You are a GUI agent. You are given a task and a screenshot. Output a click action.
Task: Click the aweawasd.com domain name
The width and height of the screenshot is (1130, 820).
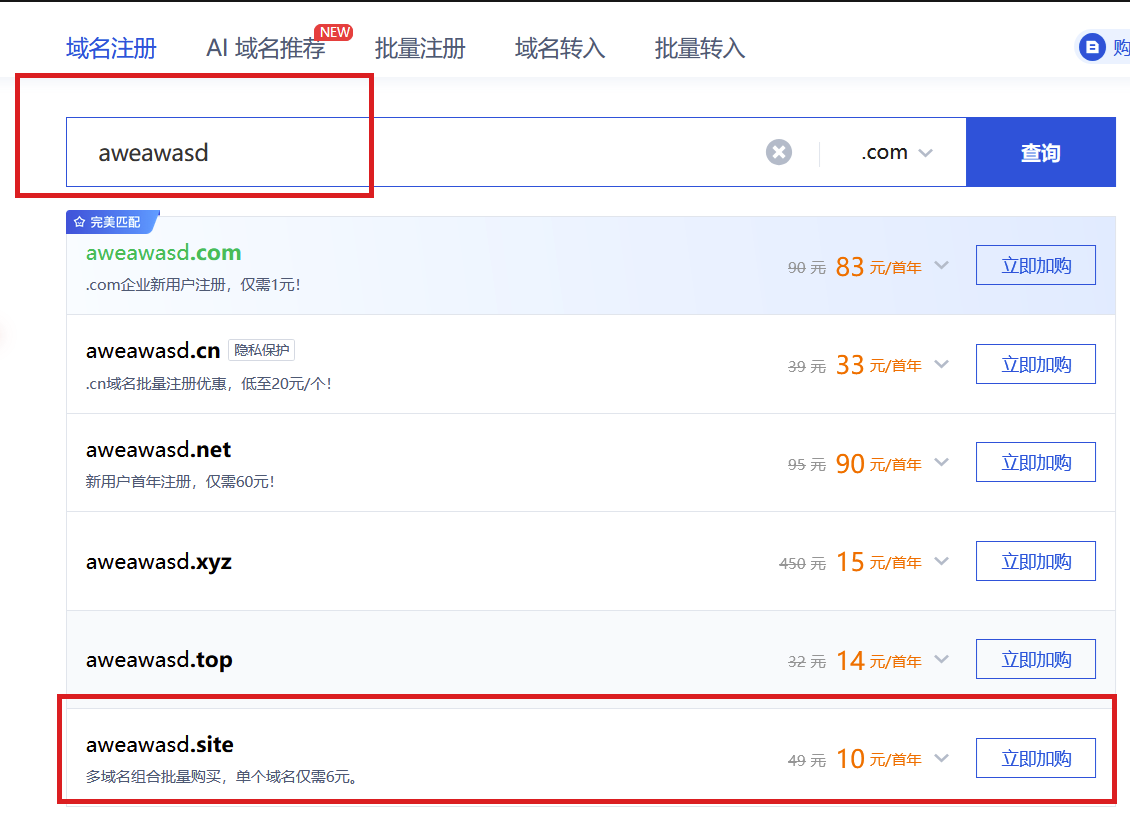pyautogui.click(x=164, y=253)
